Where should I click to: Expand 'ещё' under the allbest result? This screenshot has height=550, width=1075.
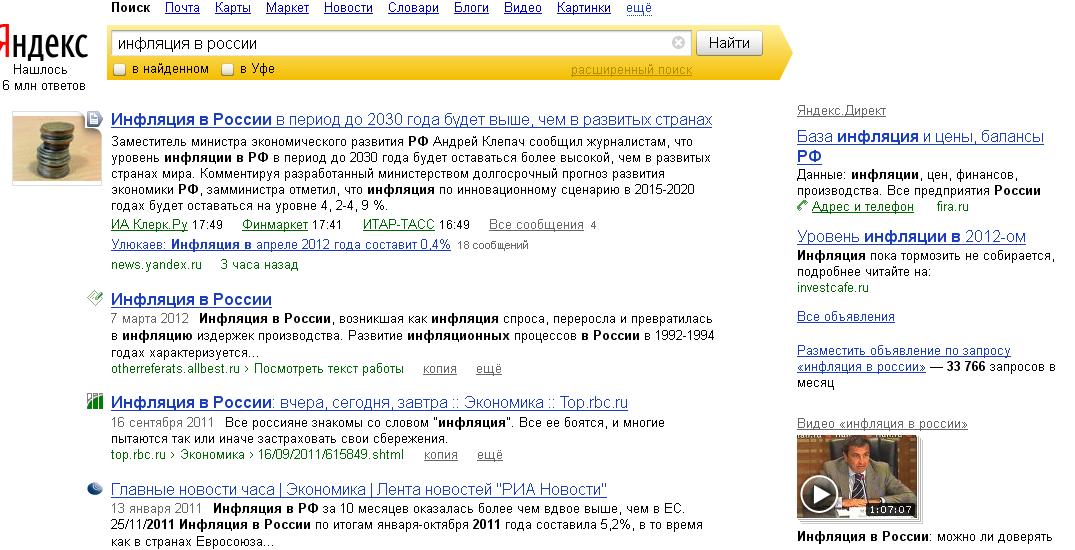point(489,369)
